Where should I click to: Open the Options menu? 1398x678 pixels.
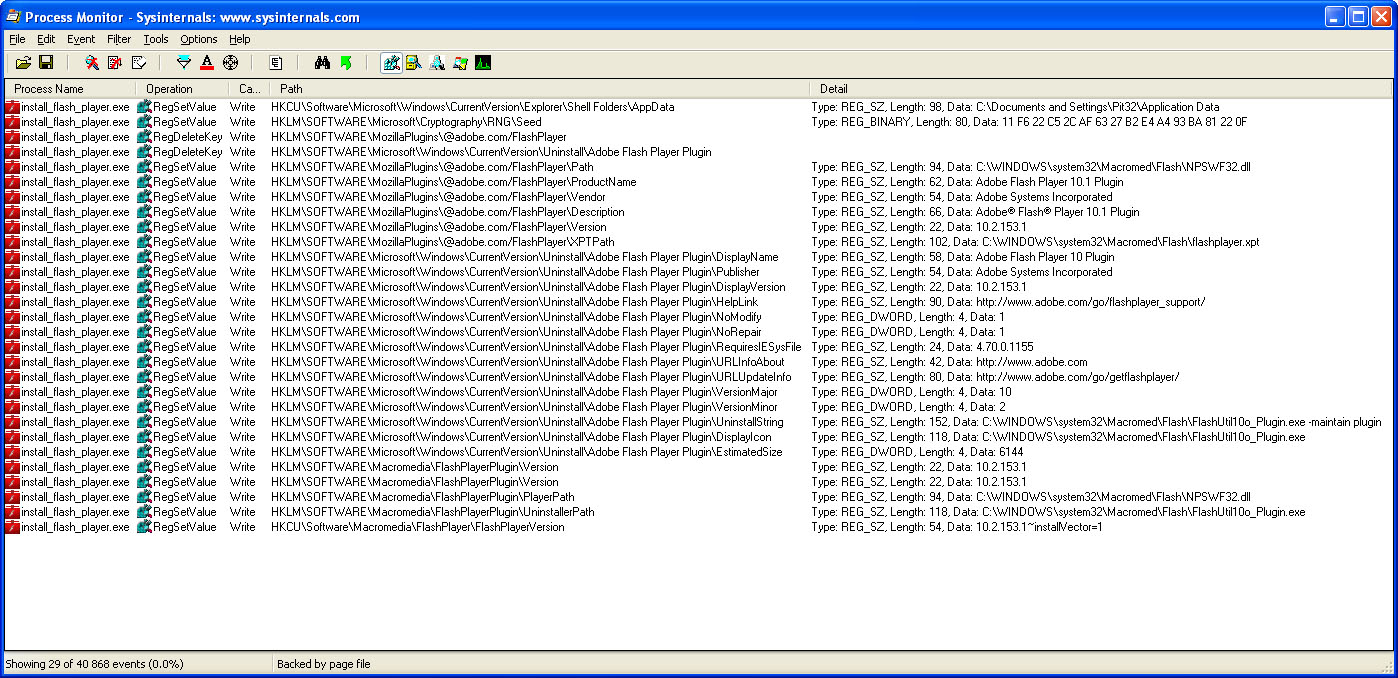(x=198, y=39)
